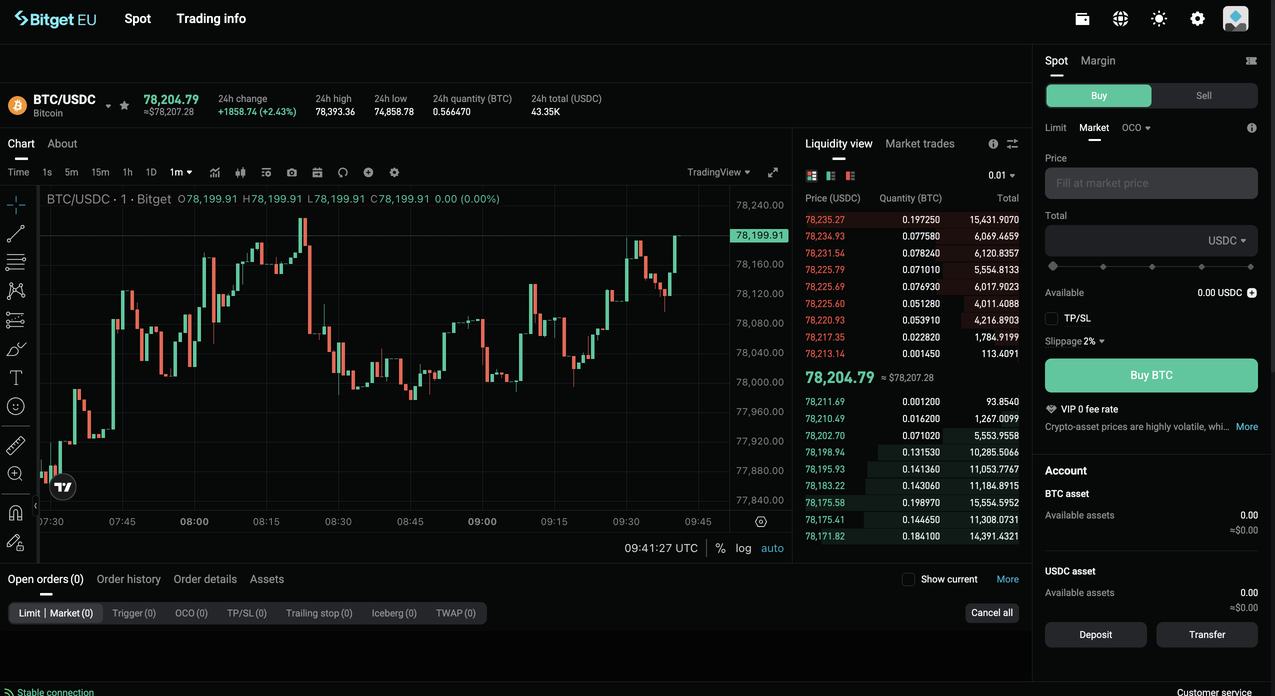The image size is (1275, 696).
Task: Select the crosshair cursor tool
Action: click(16, 205)
